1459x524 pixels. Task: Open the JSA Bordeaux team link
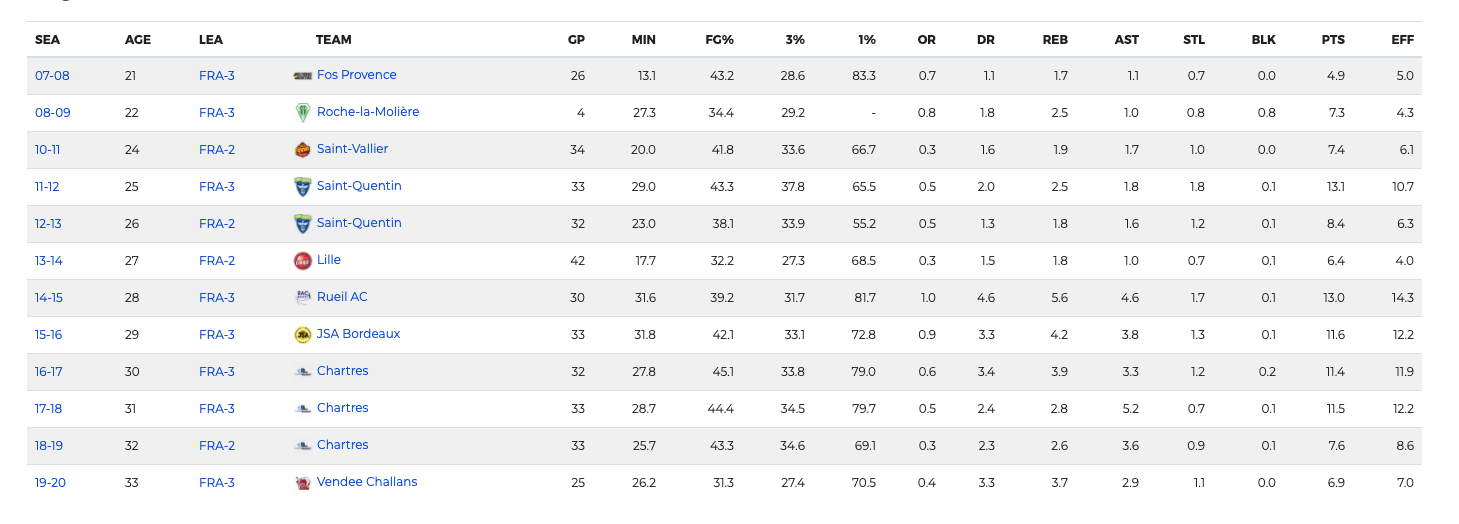click(358, 334)
